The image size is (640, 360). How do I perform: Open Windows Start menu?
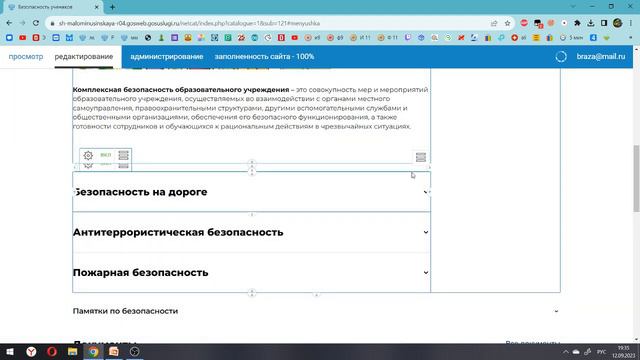(10, 351)
